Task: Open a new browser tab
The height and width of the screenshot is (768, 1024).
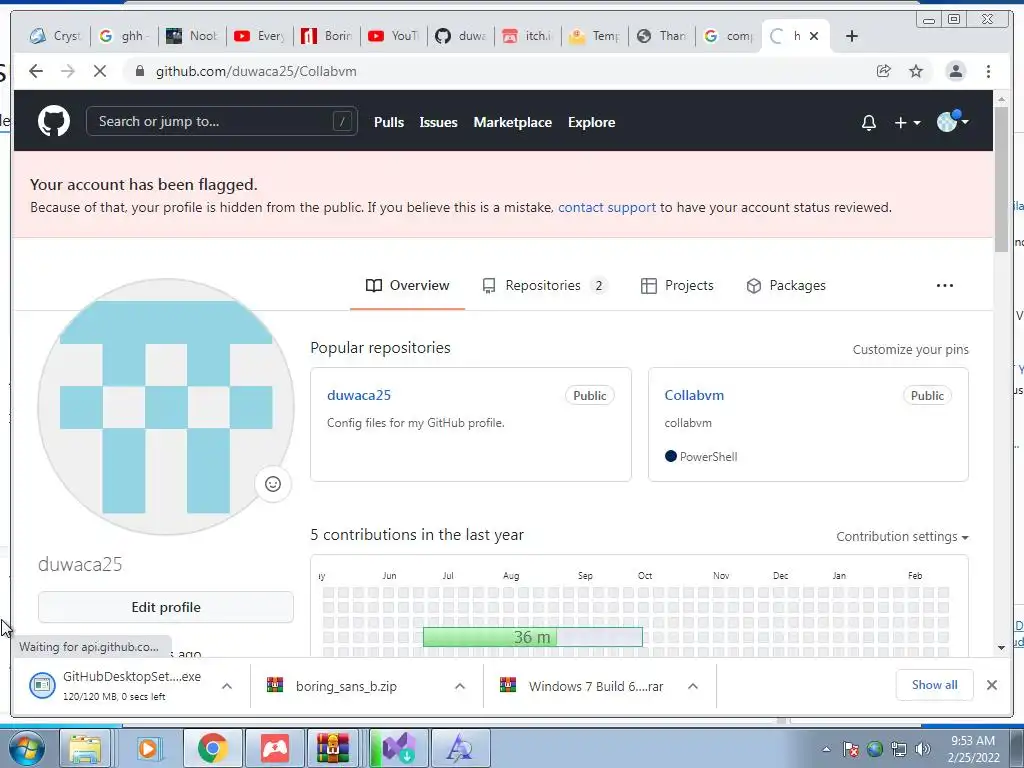Action: pos(852,36)
